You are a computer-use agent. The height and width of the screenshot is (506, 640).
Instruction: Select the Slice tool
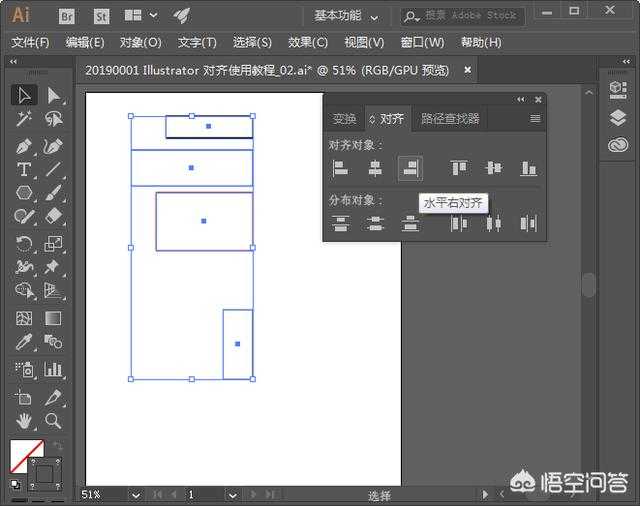pyautogui.click(x=53, y=397)
